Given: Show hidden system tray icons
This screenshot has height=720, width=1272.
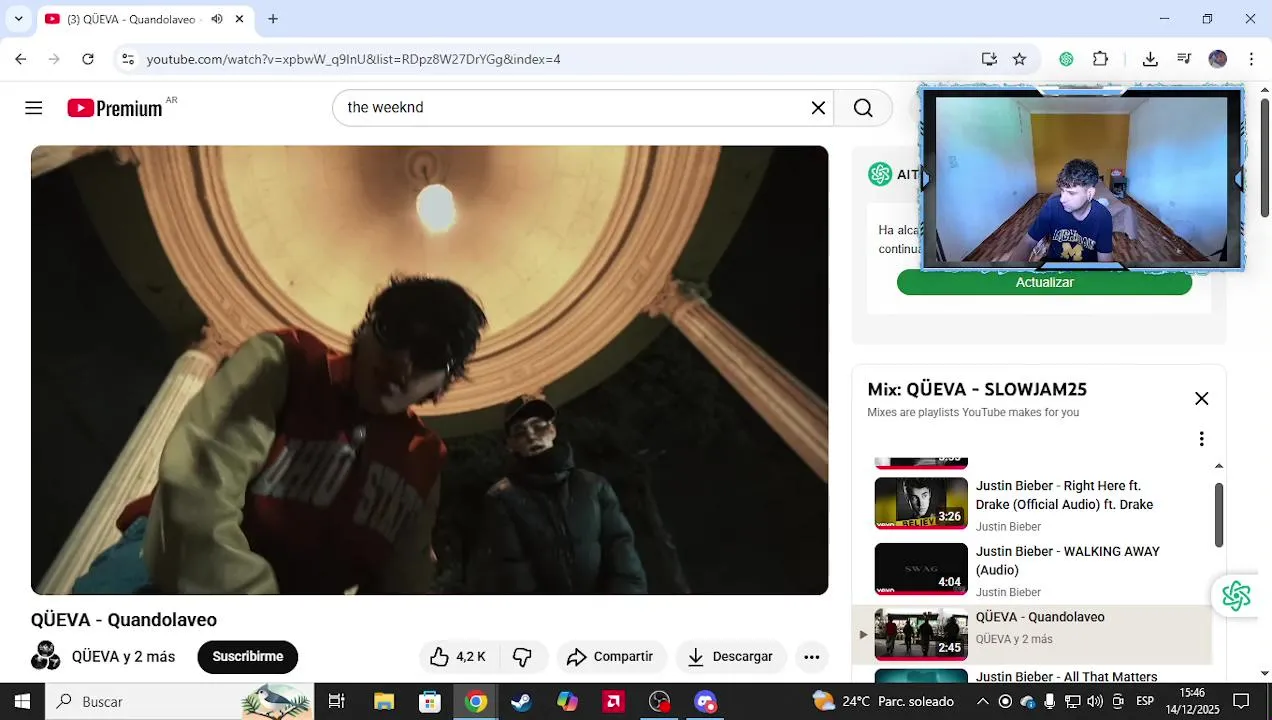Looking at the screenshot, I should (x=983, y=702).
